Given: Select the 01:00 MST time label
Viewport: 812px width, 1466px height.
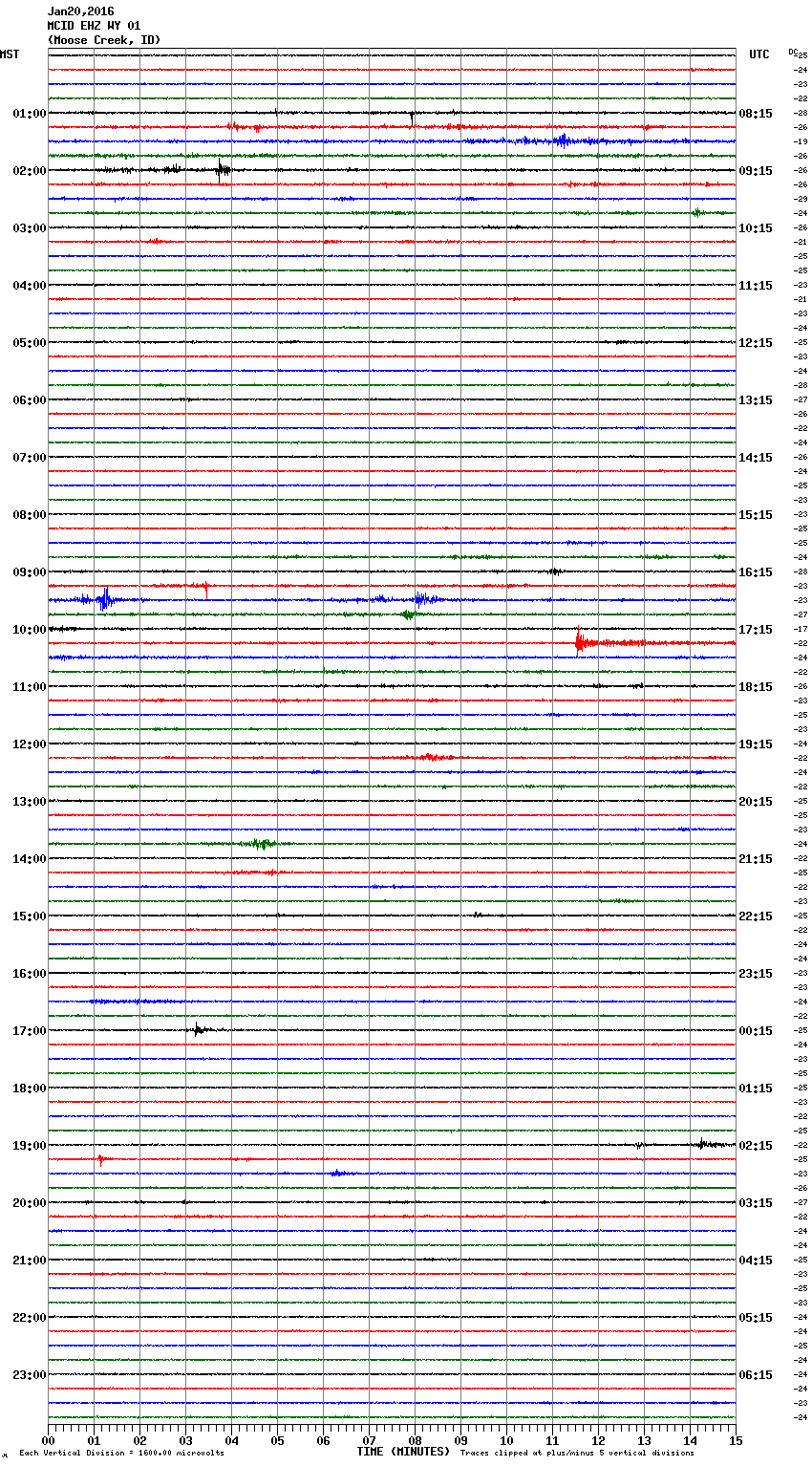Looking at the screenshot, I should coord(29,114).
